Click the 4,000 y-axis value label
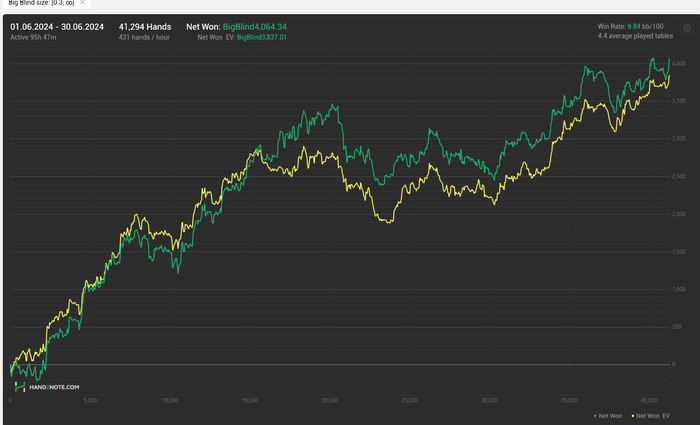 679,64
